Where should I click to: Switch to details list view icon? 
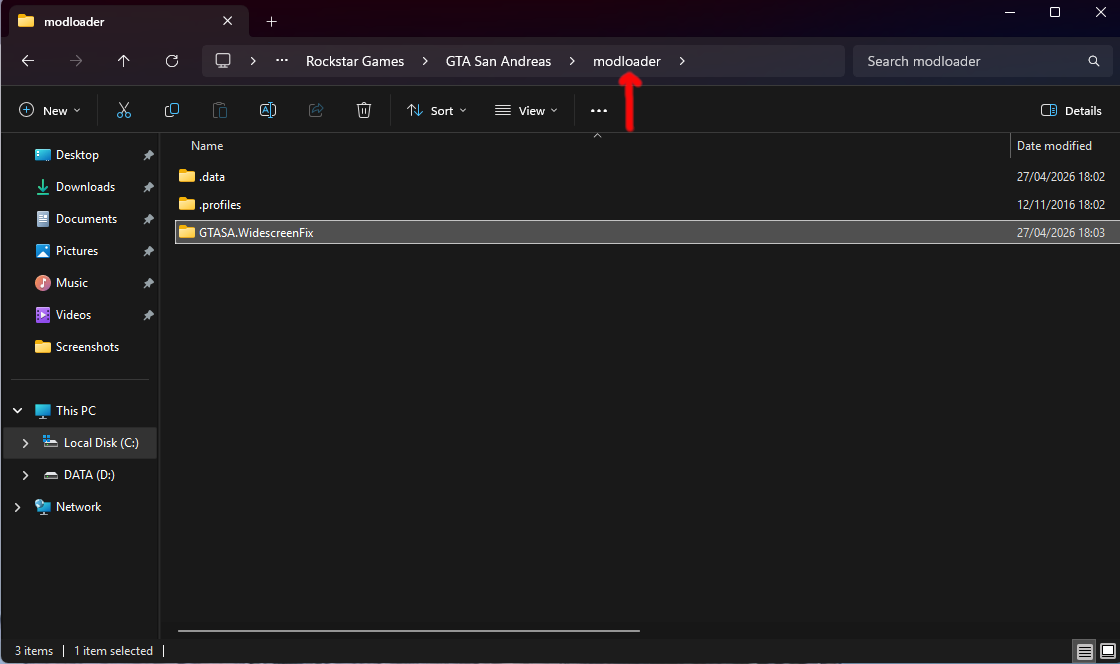click(x=1084, y=651)
